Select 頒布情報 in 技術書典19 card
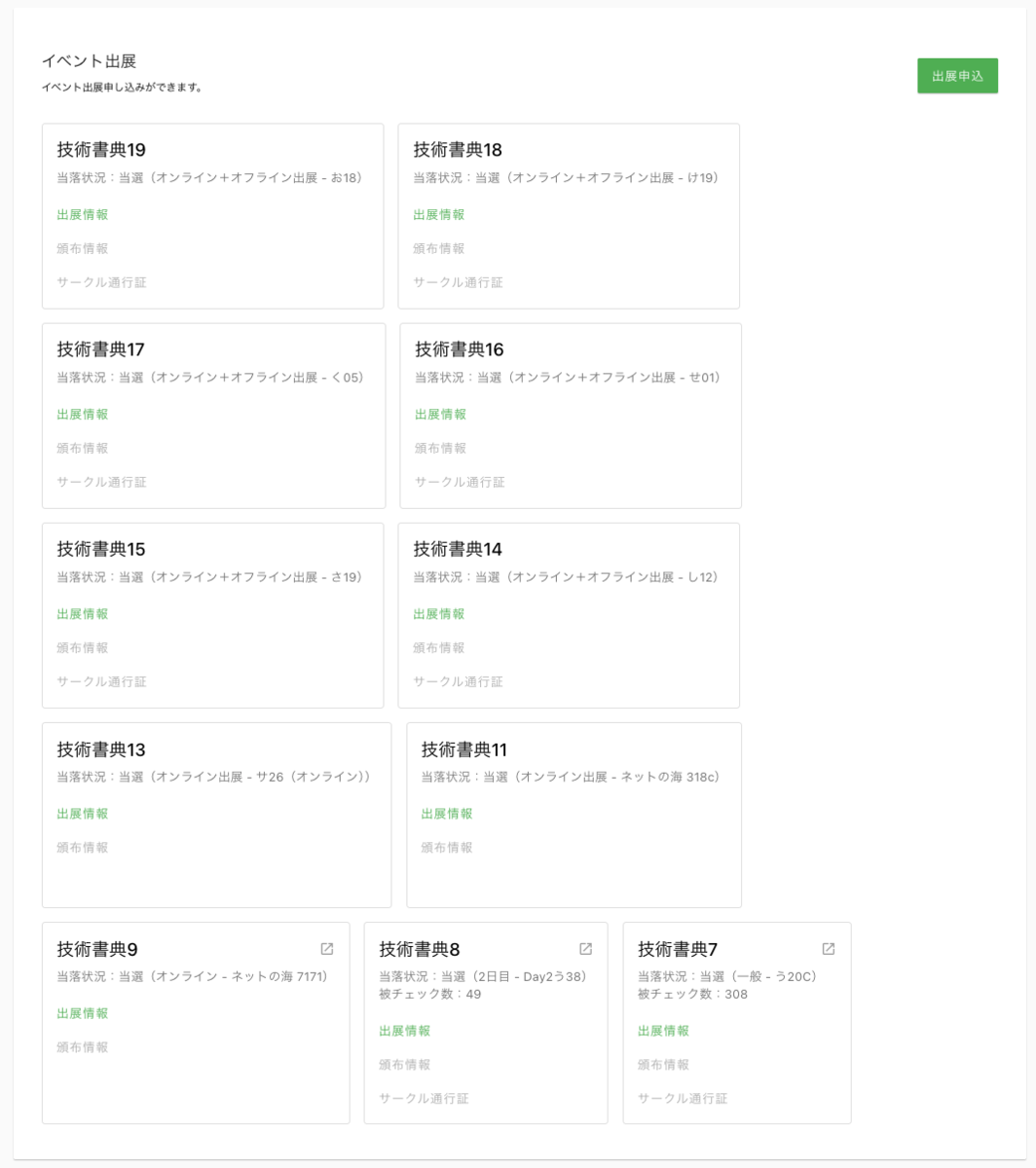The height and width of the screenshot is (1168, 1036). (x=83, y=248)
